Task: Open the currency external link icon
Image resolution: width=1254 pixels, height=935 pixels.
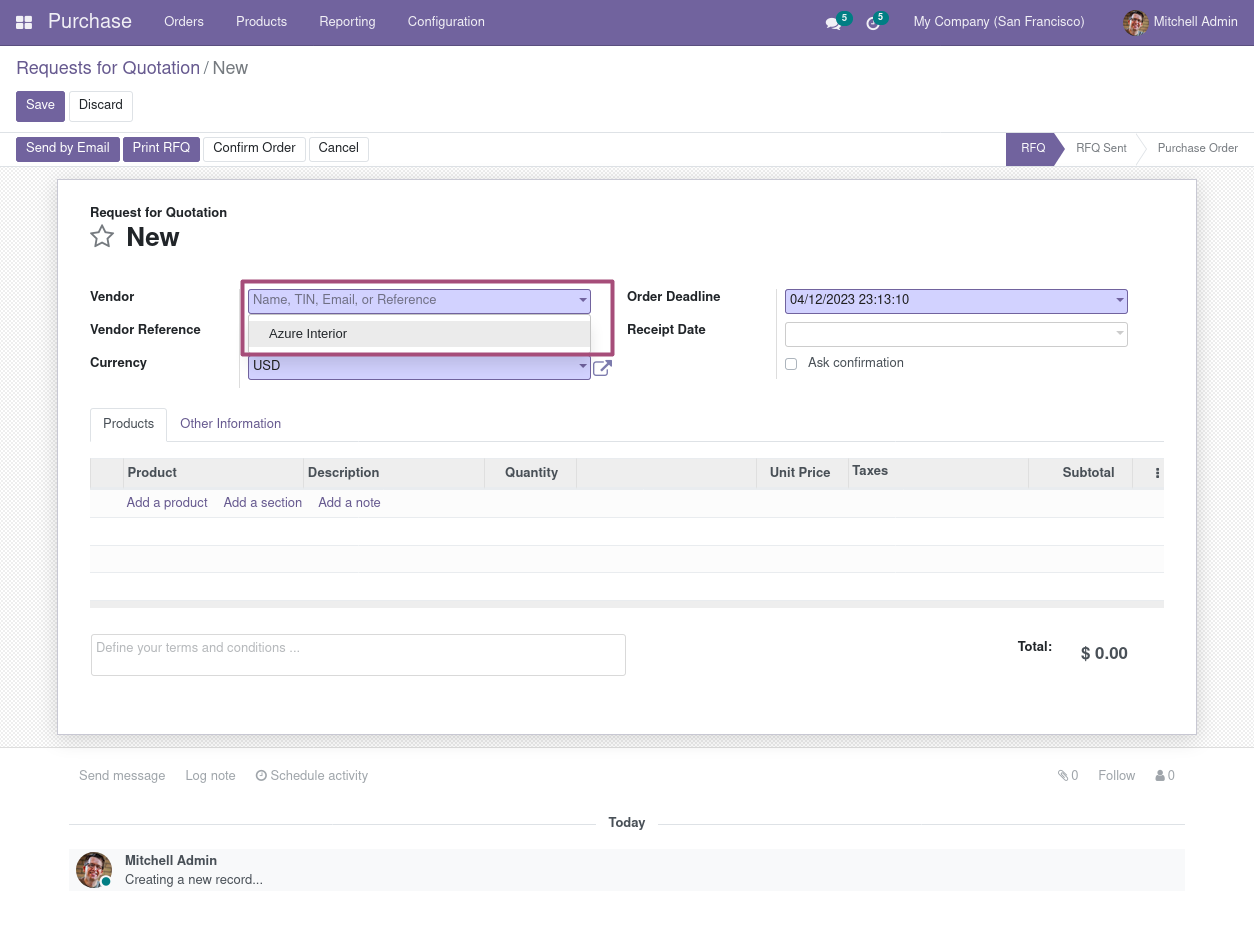Action: (x=602, y=368)
